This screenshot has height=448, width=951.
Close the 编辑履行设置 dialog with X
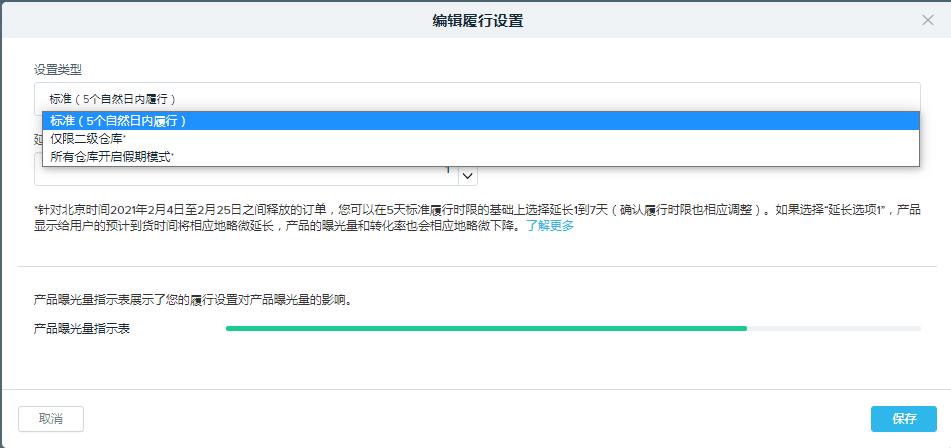[927, 20]
